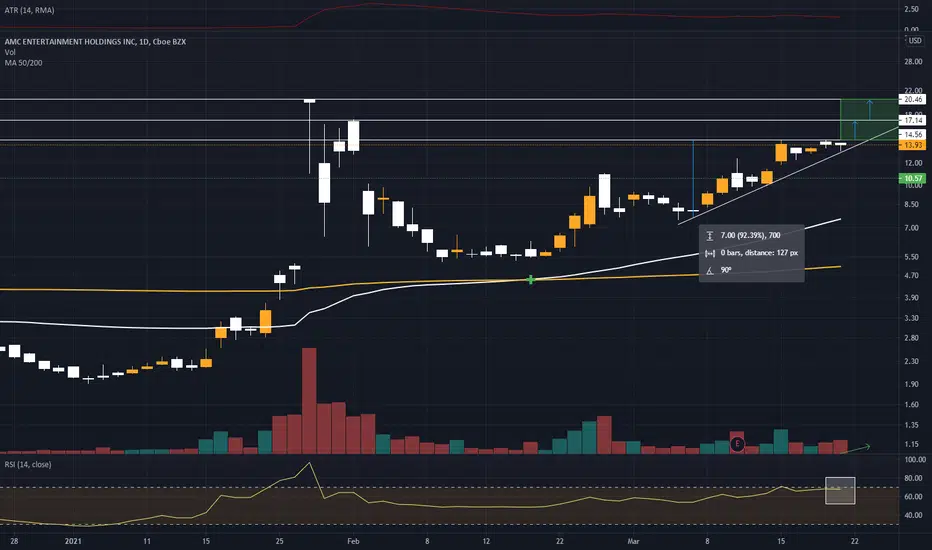Click the 4.70 value on the price axis
932x550 pixels.
point(911,276)
